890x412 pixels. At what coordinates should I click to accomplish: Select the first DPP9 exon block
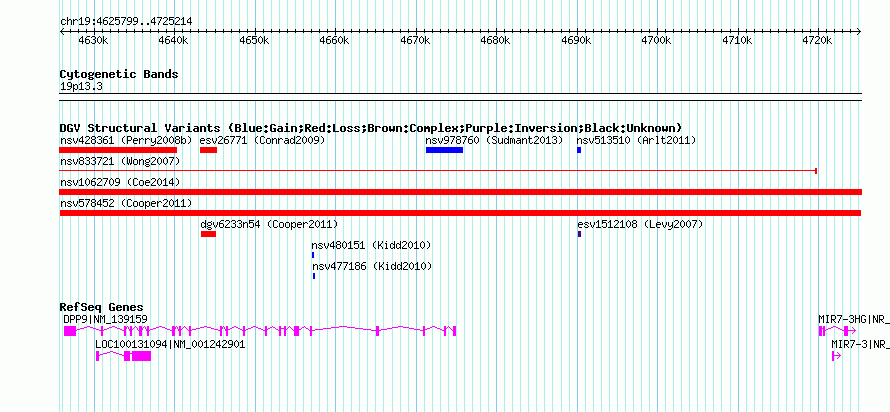[70, 331]
